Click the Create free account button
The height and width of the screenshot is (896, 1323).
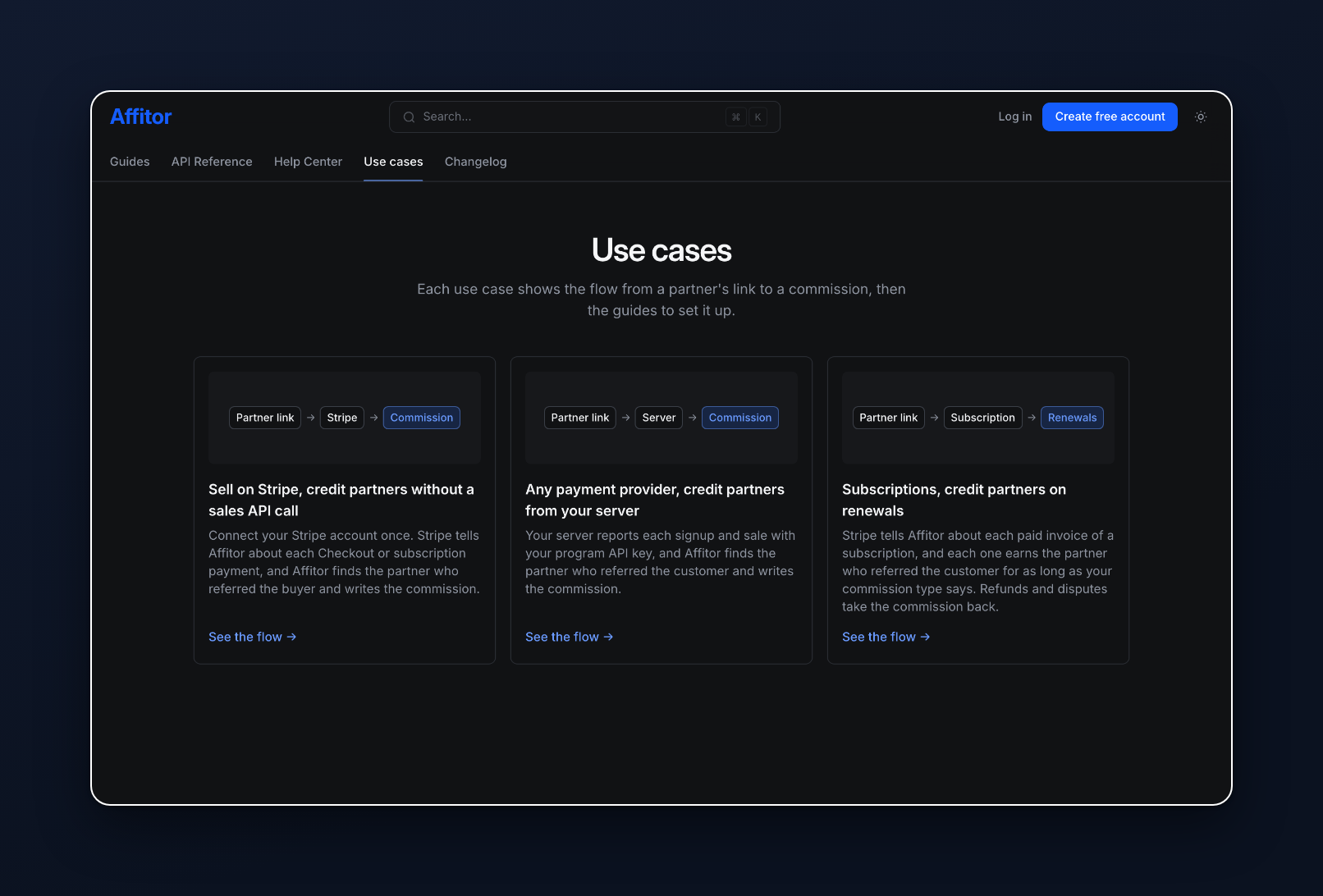click(1110, 117)
